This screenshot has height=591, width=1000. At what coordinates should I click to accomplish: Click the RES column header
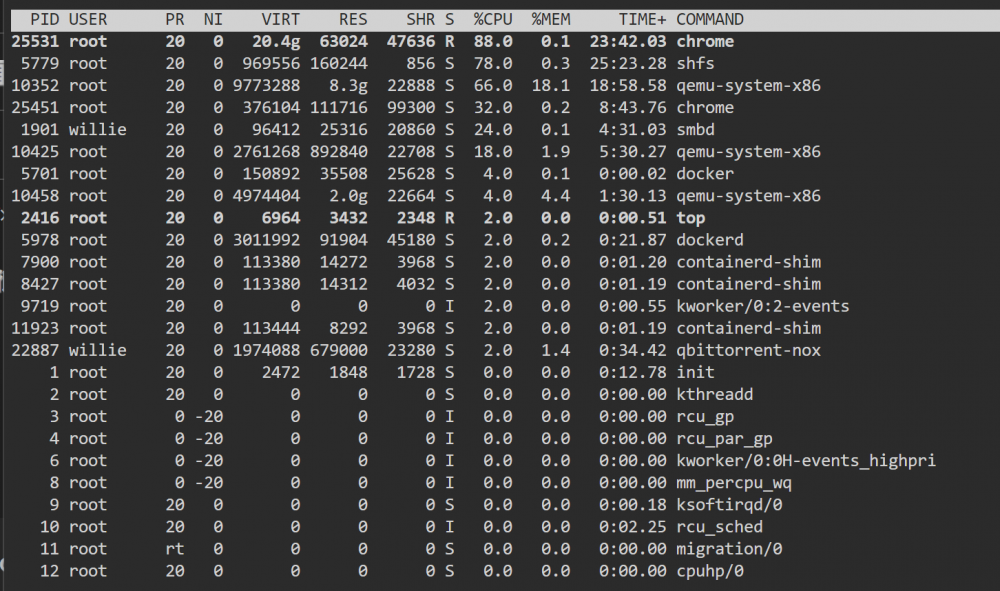353,20
